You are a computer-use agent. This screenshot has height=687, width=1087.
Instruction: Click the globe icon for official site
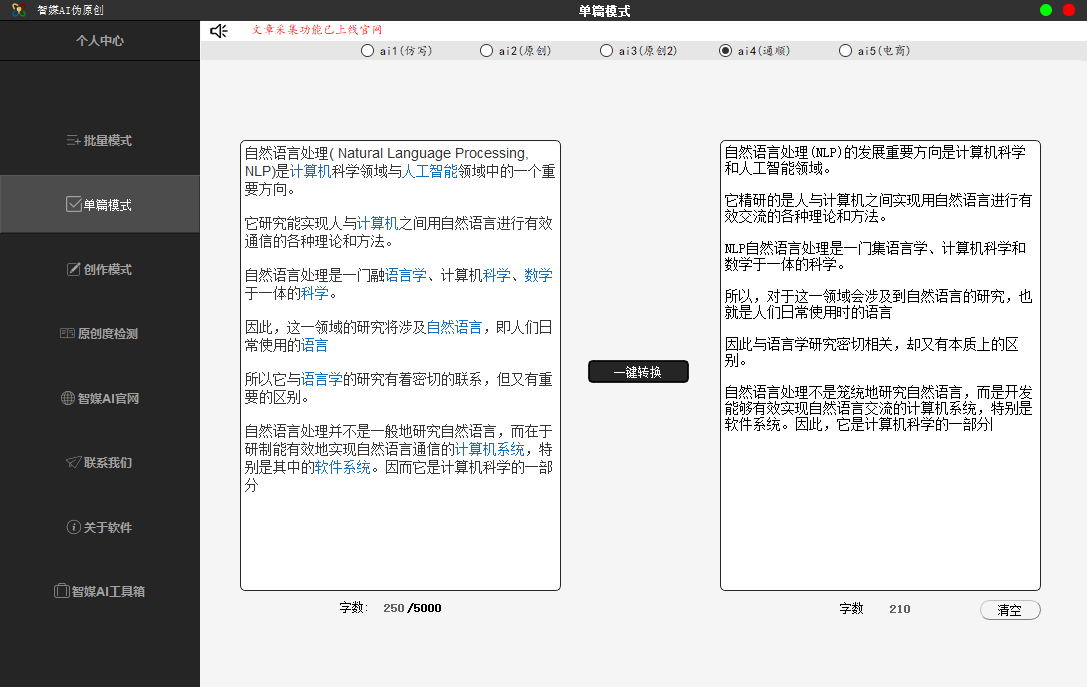coord(67,398)
